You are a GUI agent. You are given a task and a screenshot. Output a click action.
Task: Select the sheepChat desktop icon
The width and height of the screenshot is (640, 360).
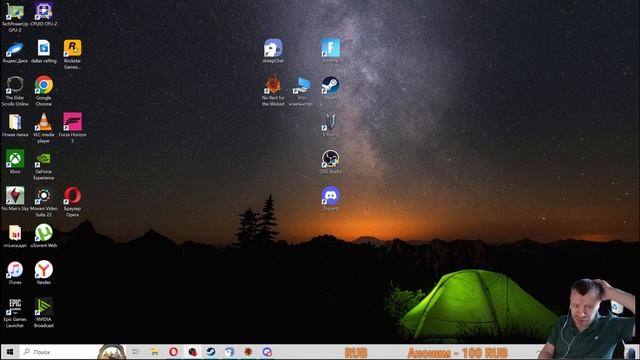pos(273,51)
